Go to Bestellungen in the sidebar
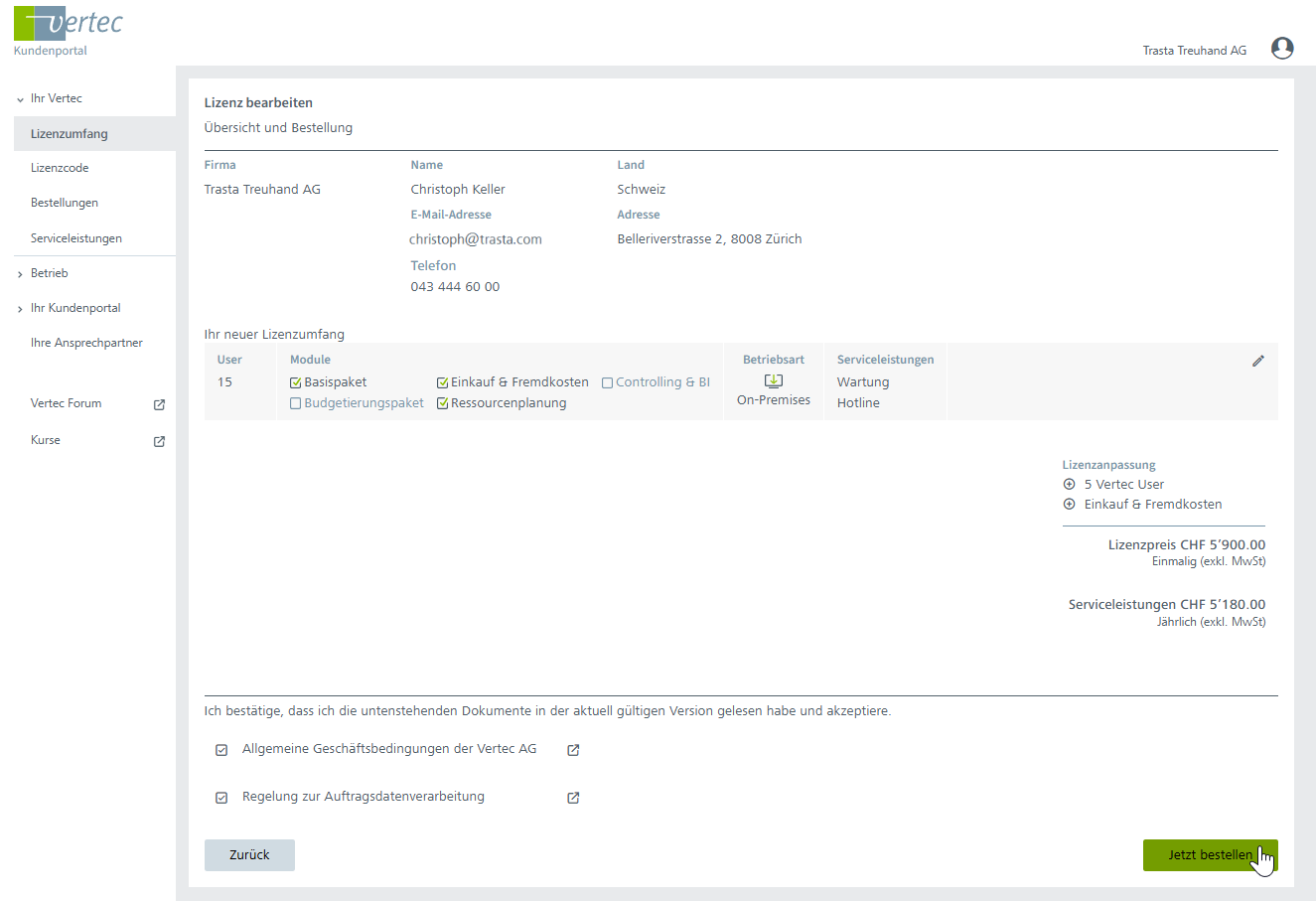 point(65,203)
